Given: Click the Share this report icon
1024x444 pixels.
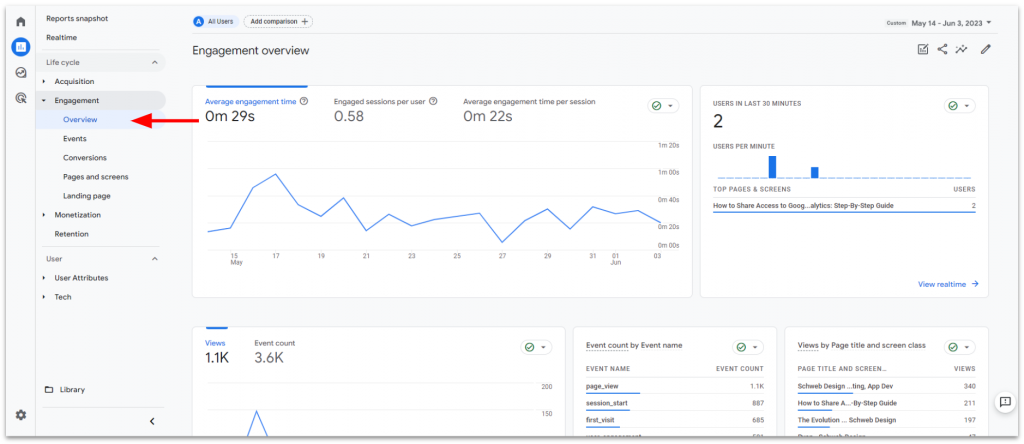Looking at the screenshot, I should tap(942, 49).
